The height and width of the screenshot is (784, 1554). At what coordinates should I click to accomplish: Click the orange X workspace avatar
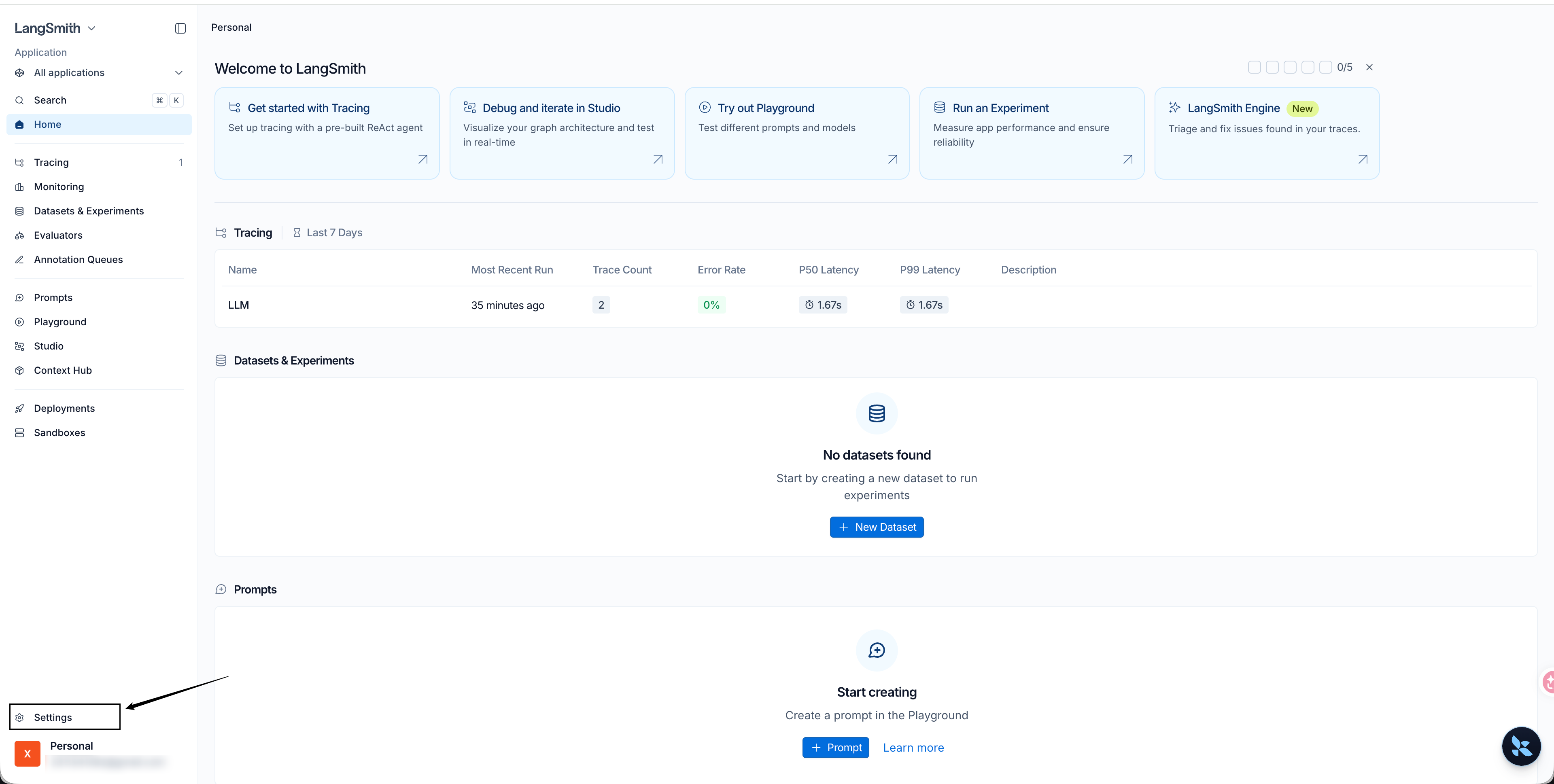point(27,753)
